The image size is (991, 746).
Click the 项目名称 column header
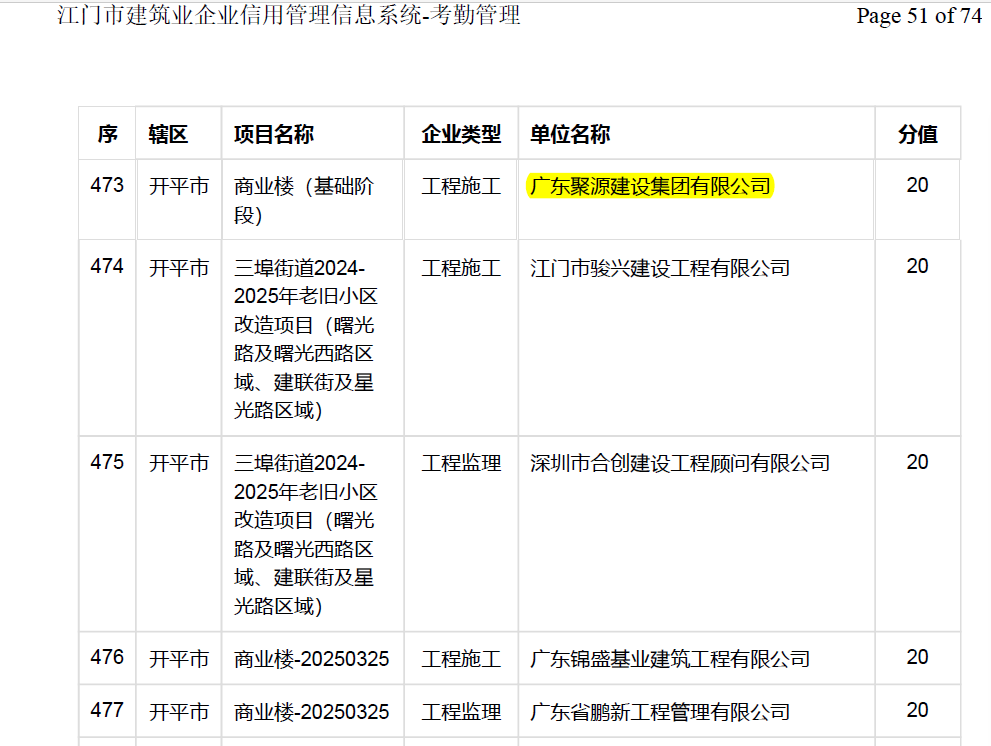pyautogui.click(x=274, y=134)
